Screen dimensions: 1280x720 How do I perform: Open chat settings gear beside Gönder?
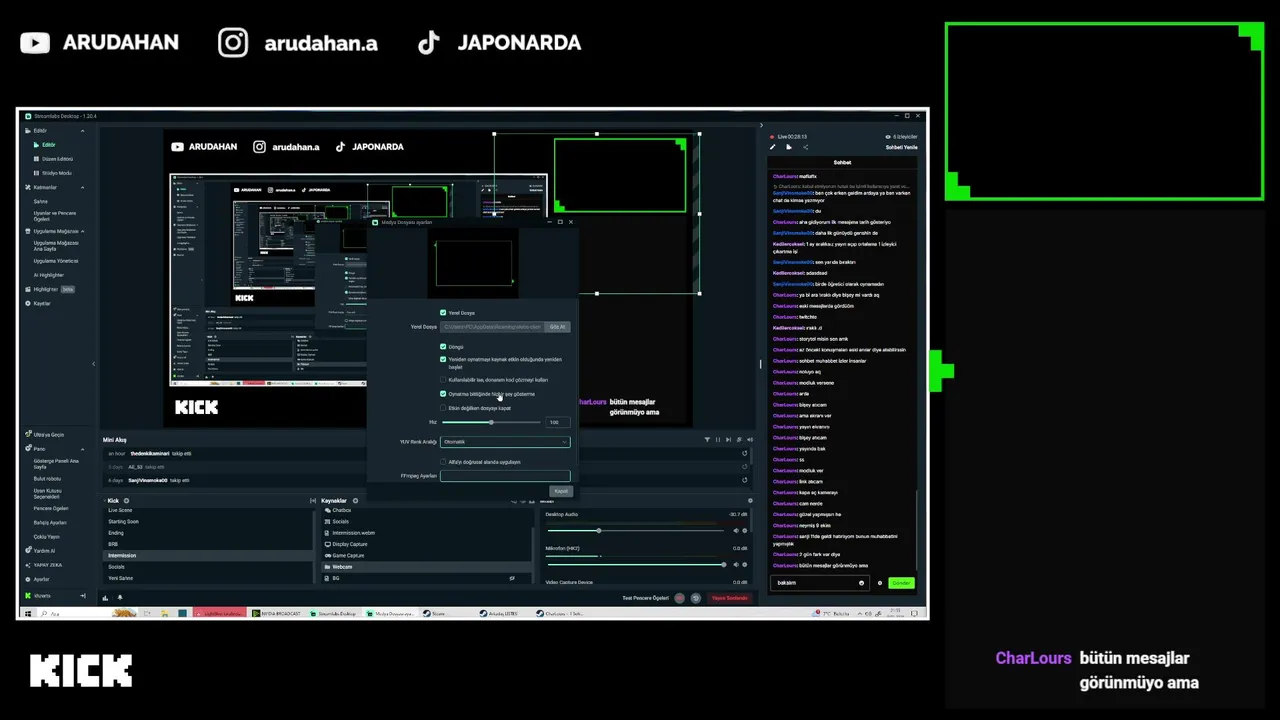click(x=880, y=583)
